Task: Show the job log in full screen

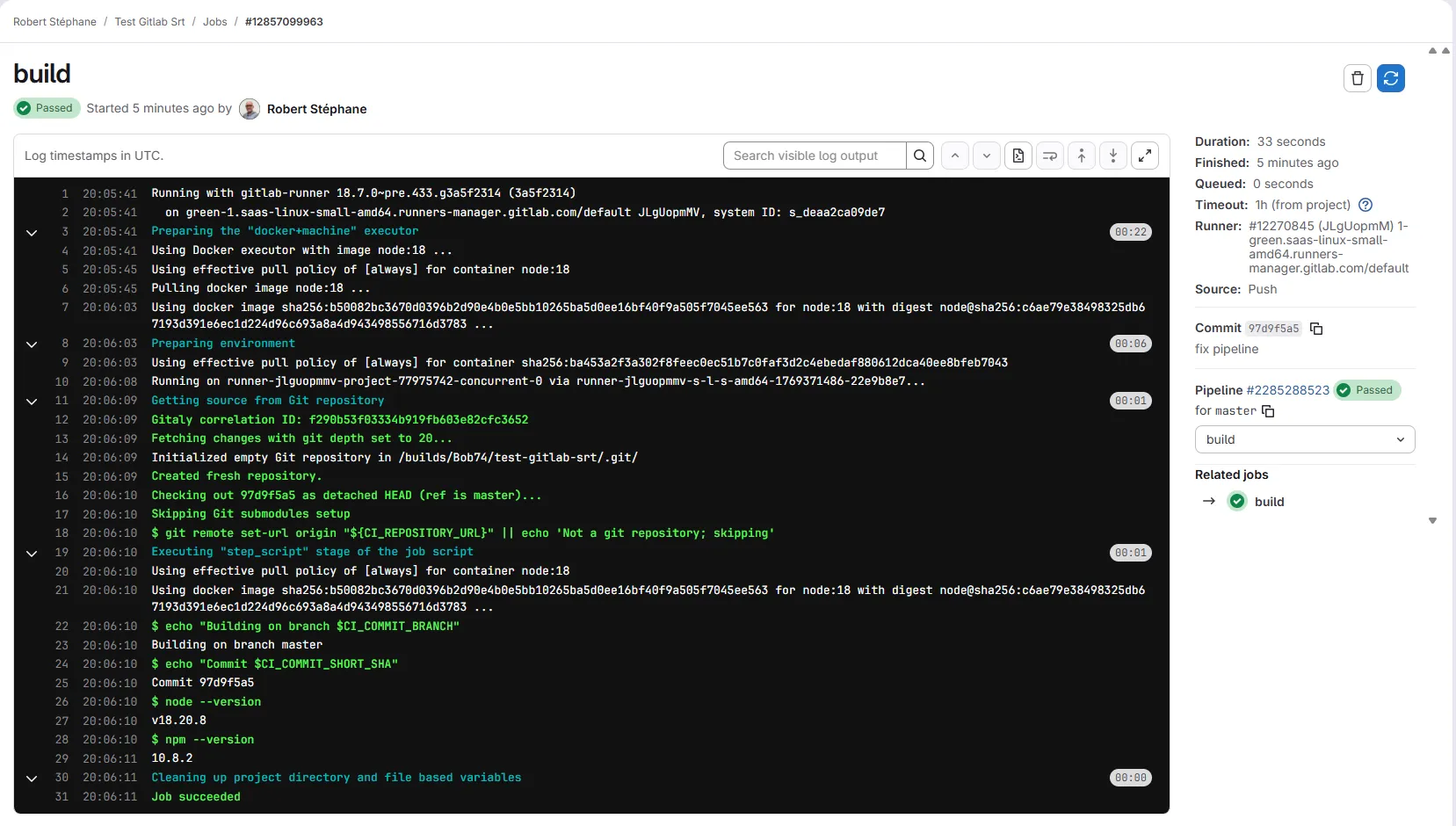Action: tap(1145, 156)
